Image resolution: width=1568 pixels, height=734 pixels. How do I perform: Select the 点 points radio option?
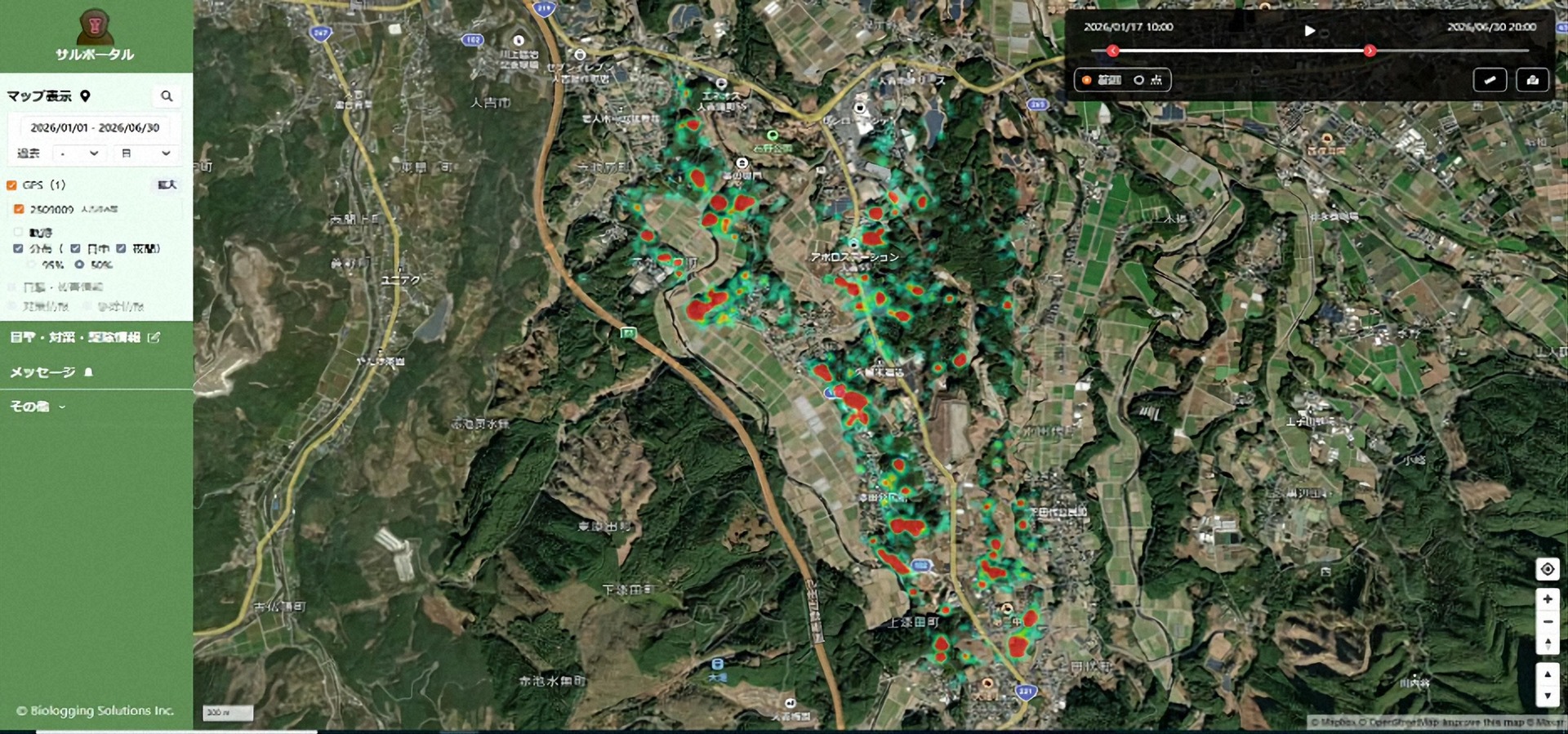1138,80
